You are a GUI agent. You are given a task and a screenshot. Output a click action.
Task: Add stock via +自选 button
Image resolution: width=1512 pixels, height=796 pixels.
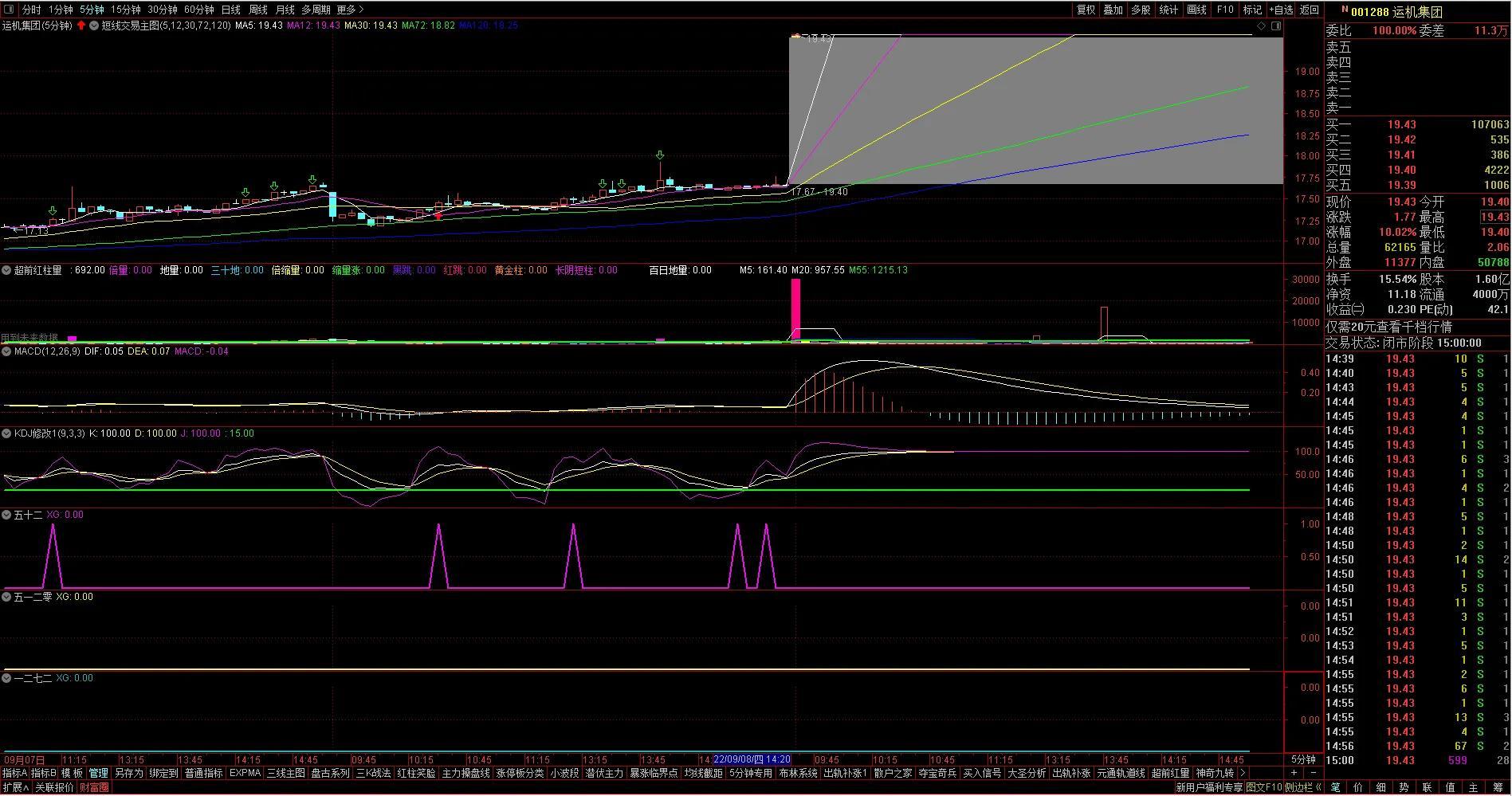1281,10
